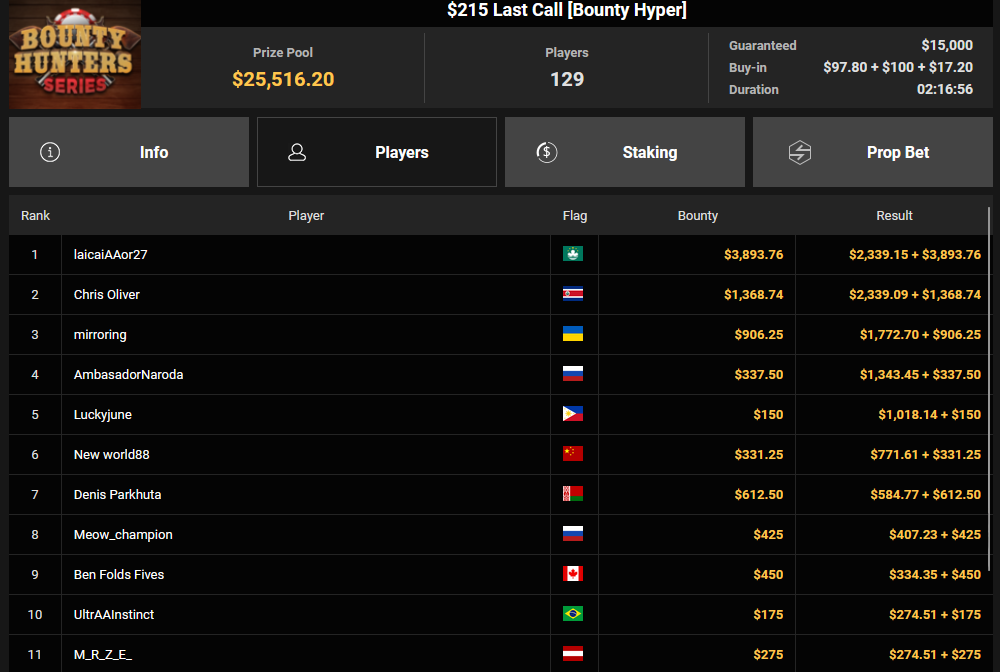Image resolution: width=1000 pixels, height=672 pixels.
Task: Click the Result column header
Action: click(894, 215)
